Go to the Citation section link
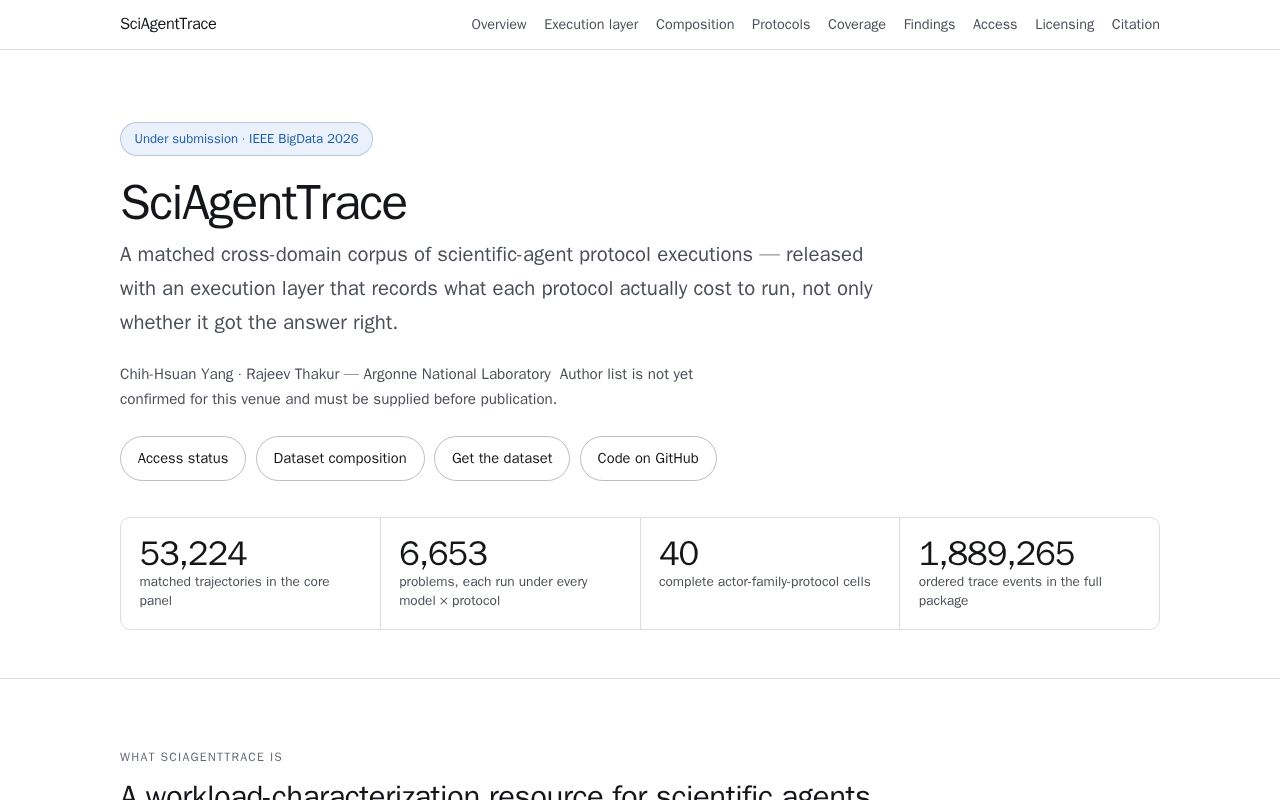 (x=1136, y=24)
